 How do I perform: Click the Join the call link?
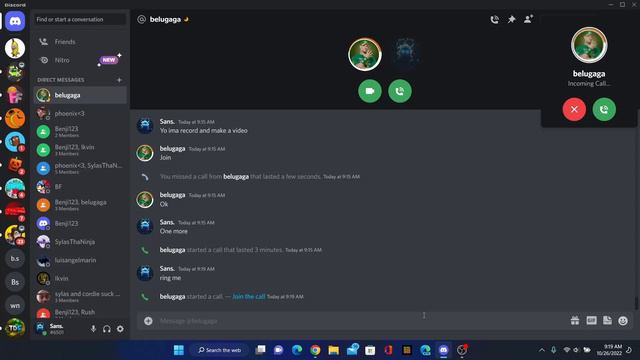tap(249, 297)
